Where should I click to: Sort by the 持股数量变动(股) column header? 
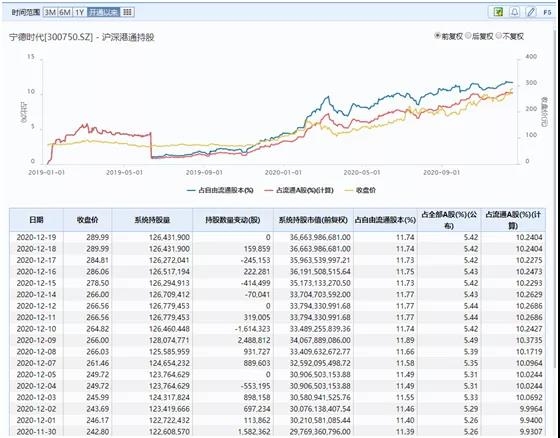pos(233,220)
